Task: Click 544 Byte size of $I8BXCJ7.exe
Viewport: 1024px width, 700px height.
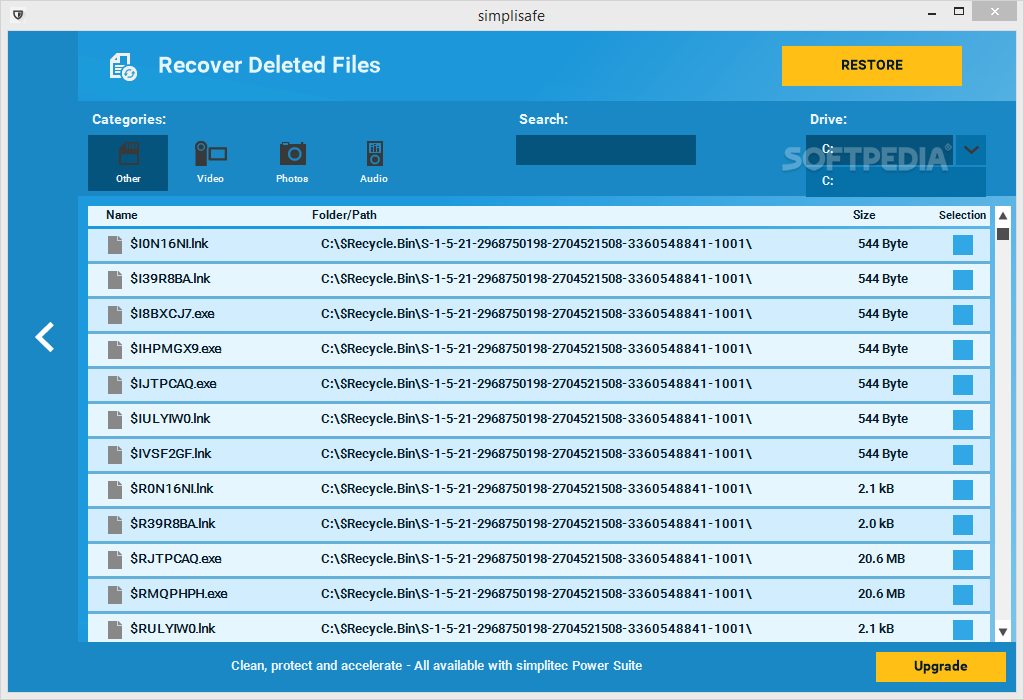Action: [883, 314]
